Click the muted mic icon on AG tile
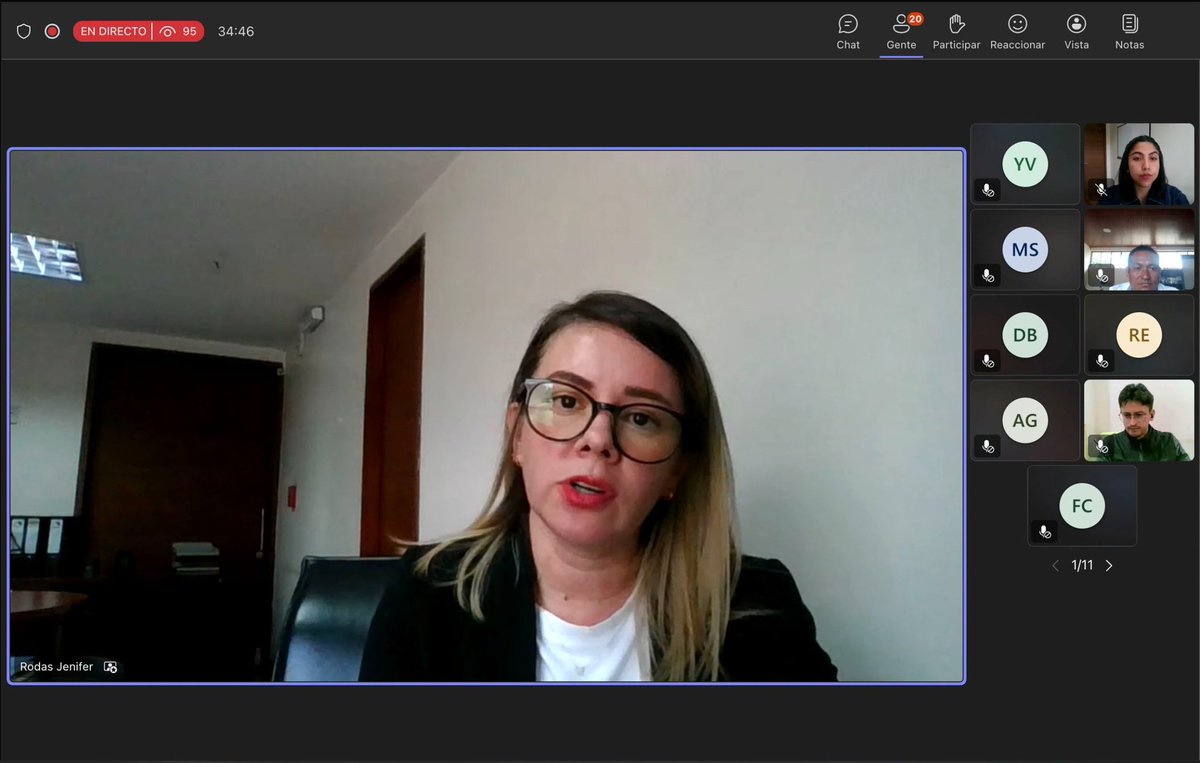The width and height of the screenshot is (1200, 763). [988, 446]
